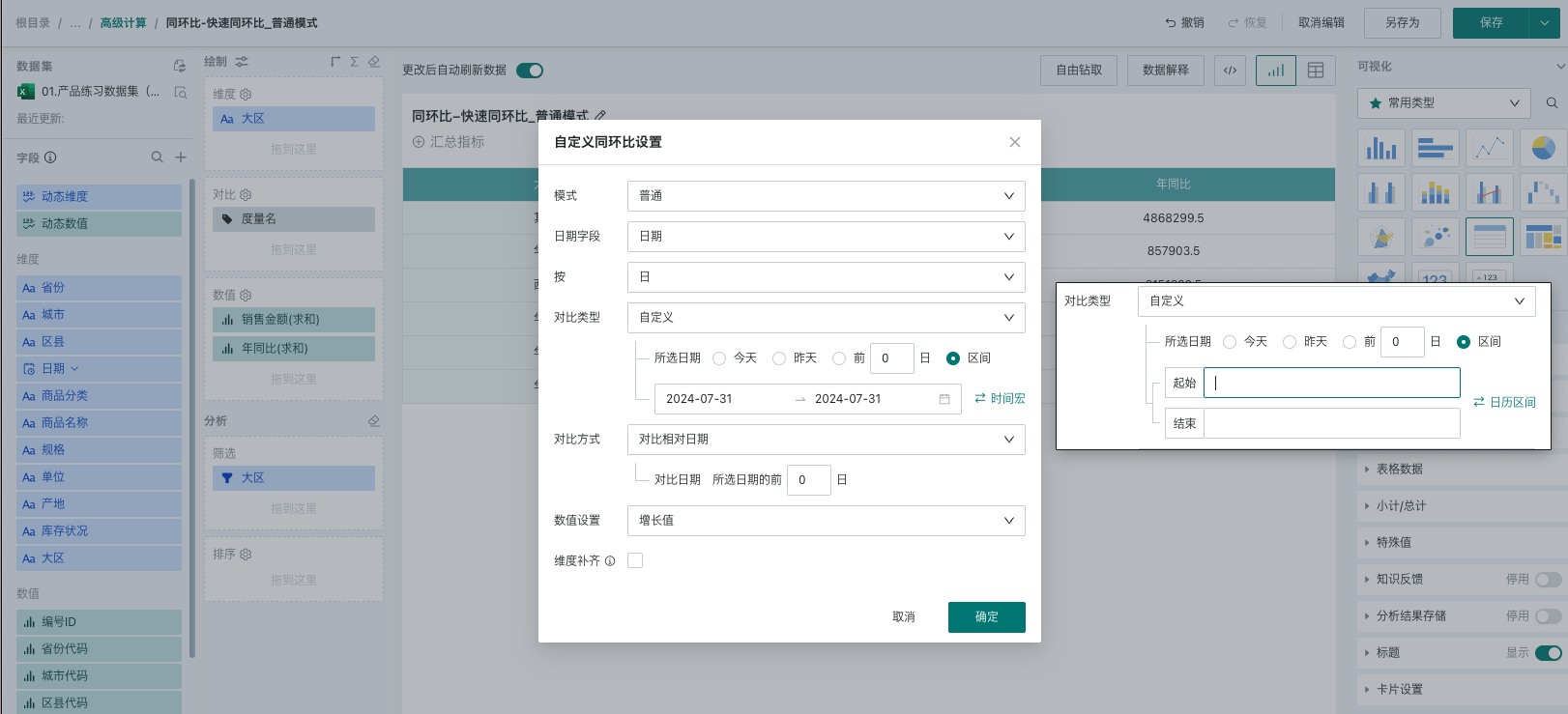Open the date range calendar icon
The width and height of the screenshot is (1568, 714).
click(x=944, y=399)
